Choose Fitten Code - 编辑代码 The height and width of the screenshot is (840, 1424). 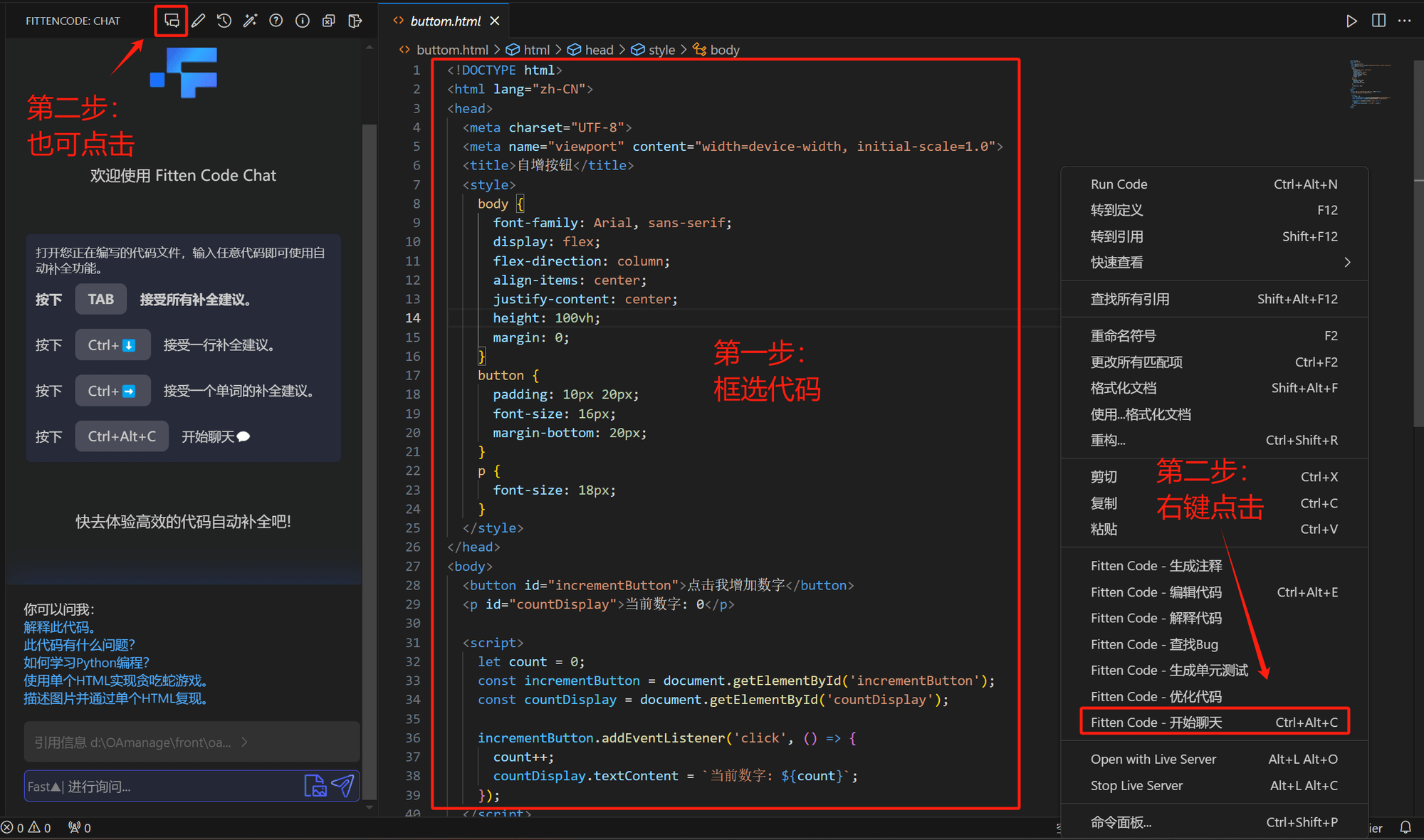pos(1214,592)
